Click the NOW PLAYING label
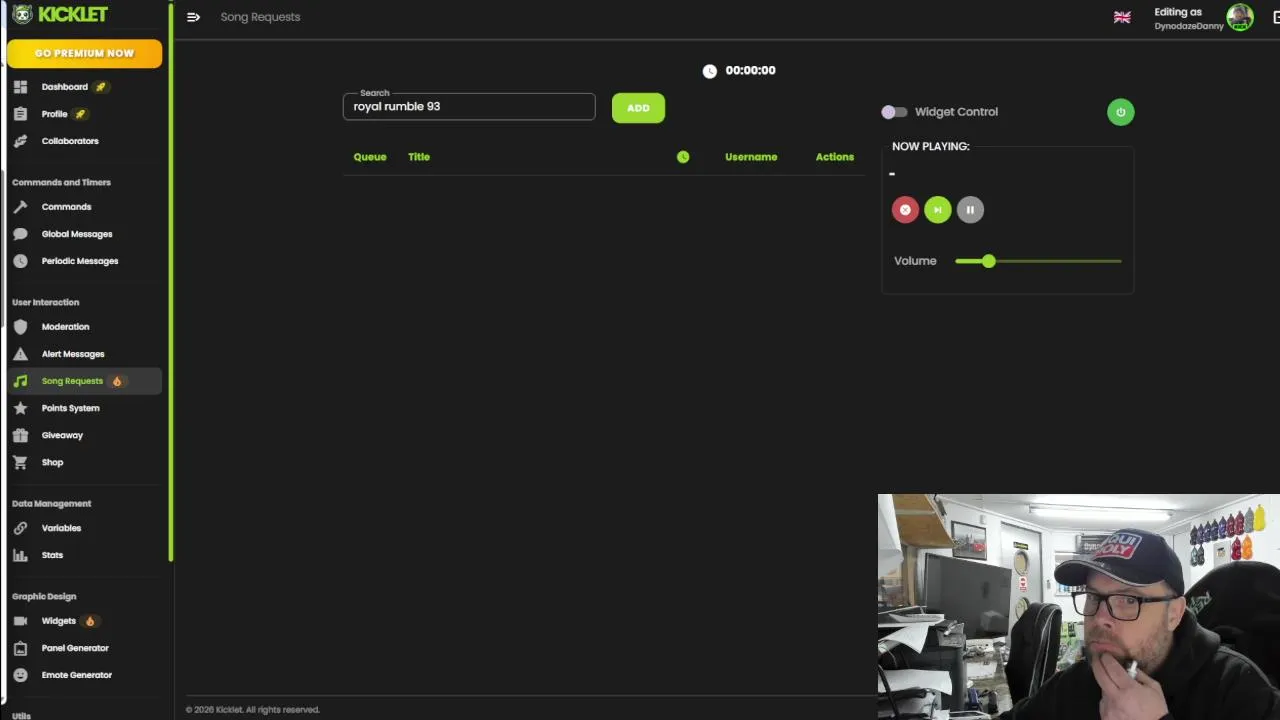The width and height of the screenshot is (1280, 720). [x=930, y=146]
